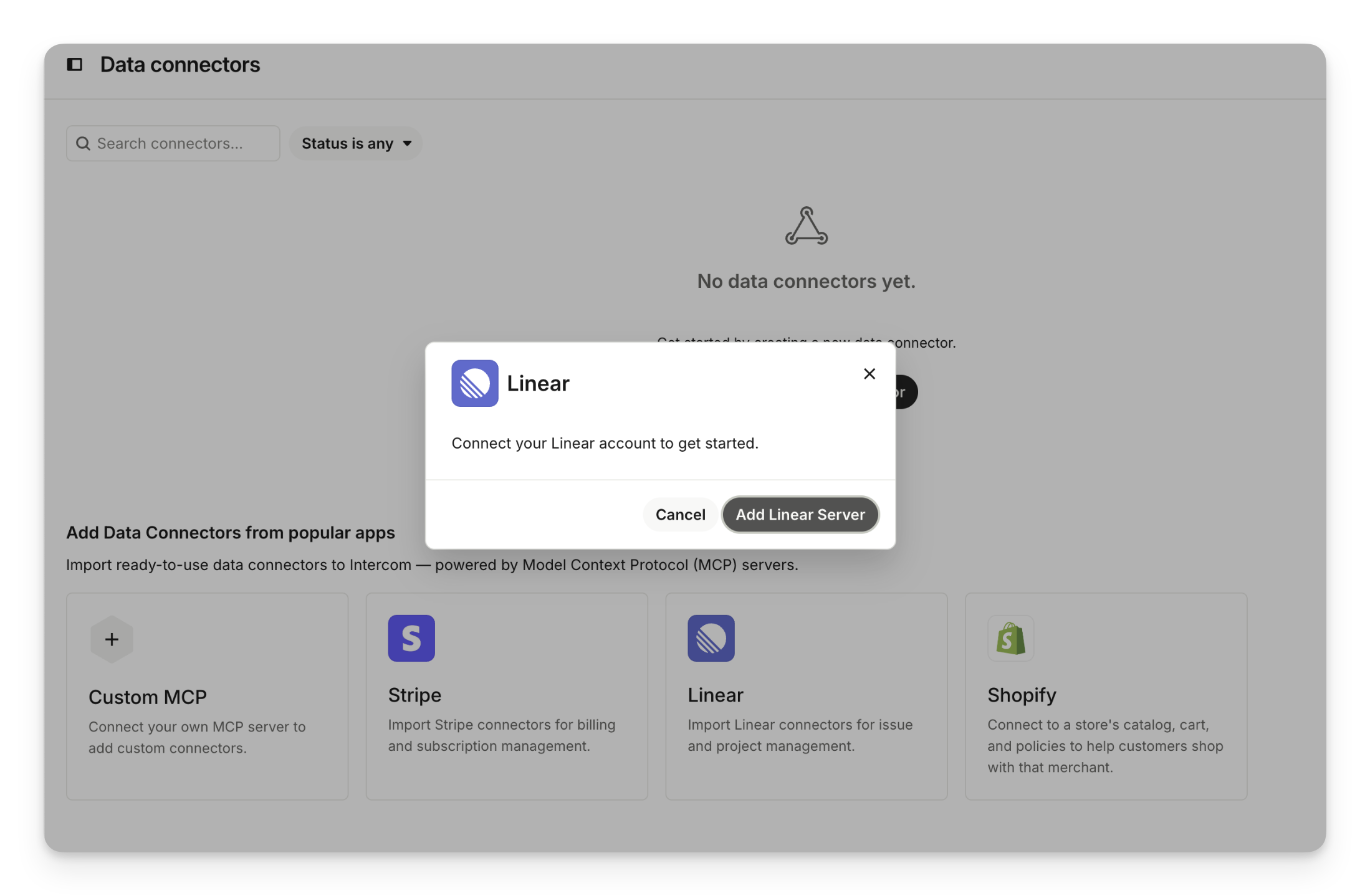Focus the Search connectors field

(181, 144)
